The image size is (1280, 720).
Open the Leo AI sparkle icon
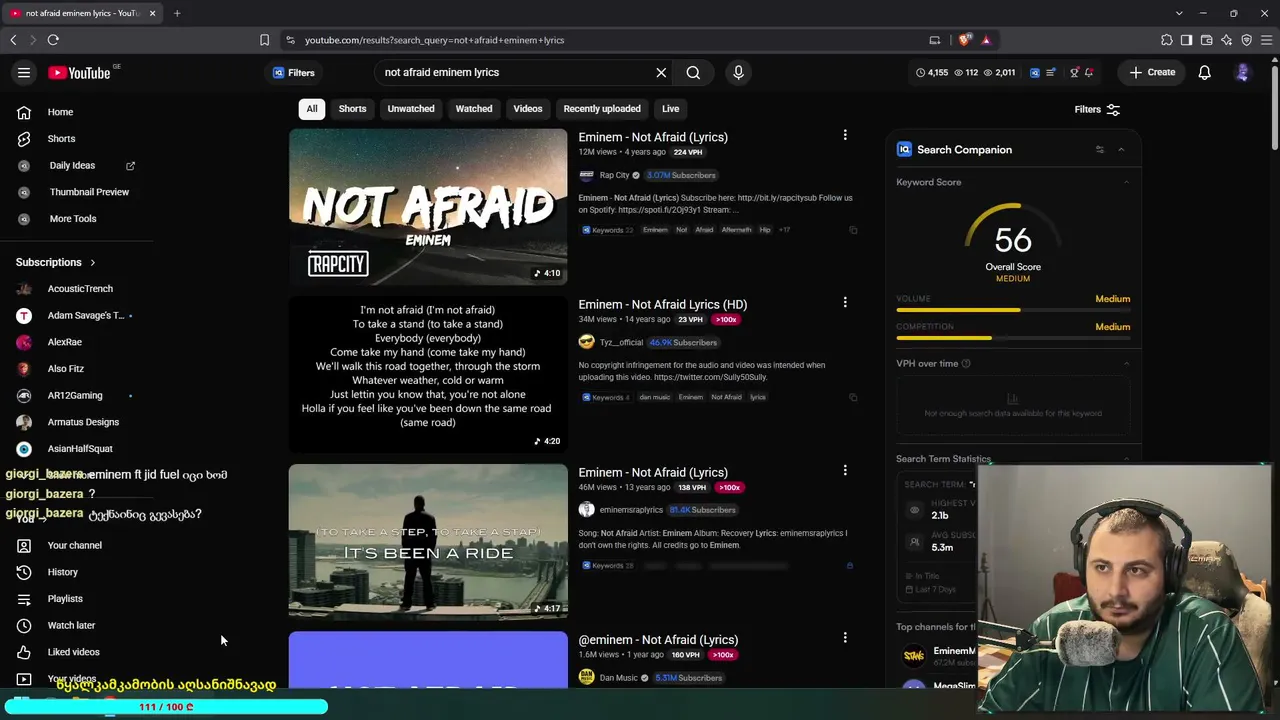1227,40
